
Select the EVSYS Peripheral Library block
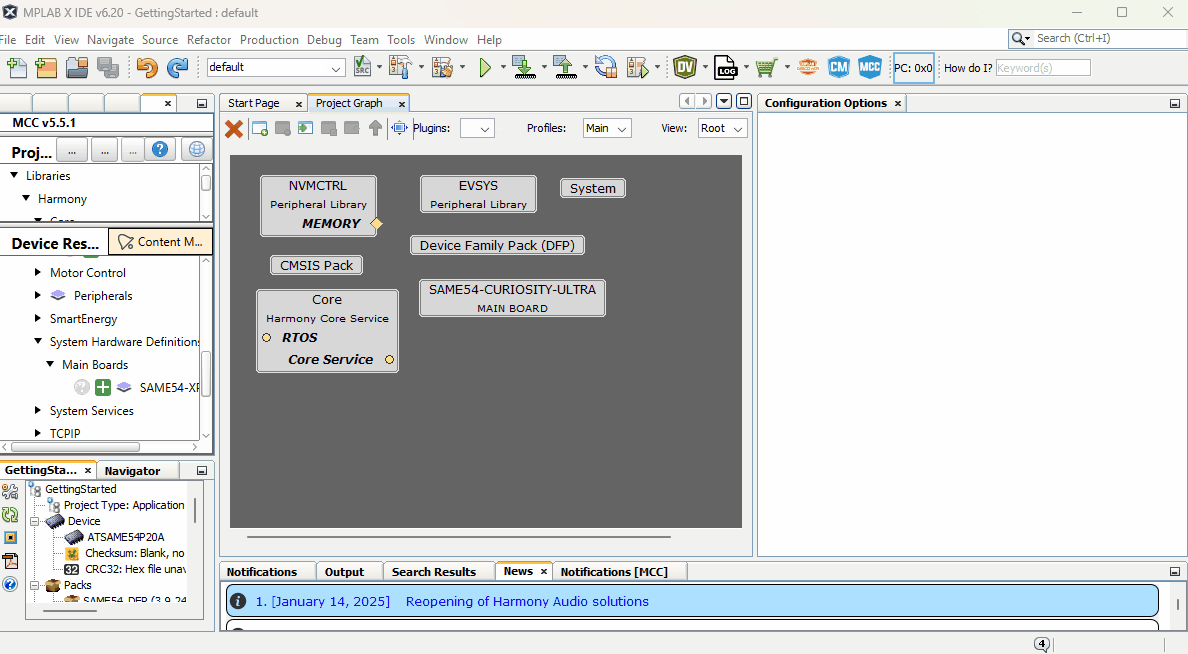tap(478, 194)
